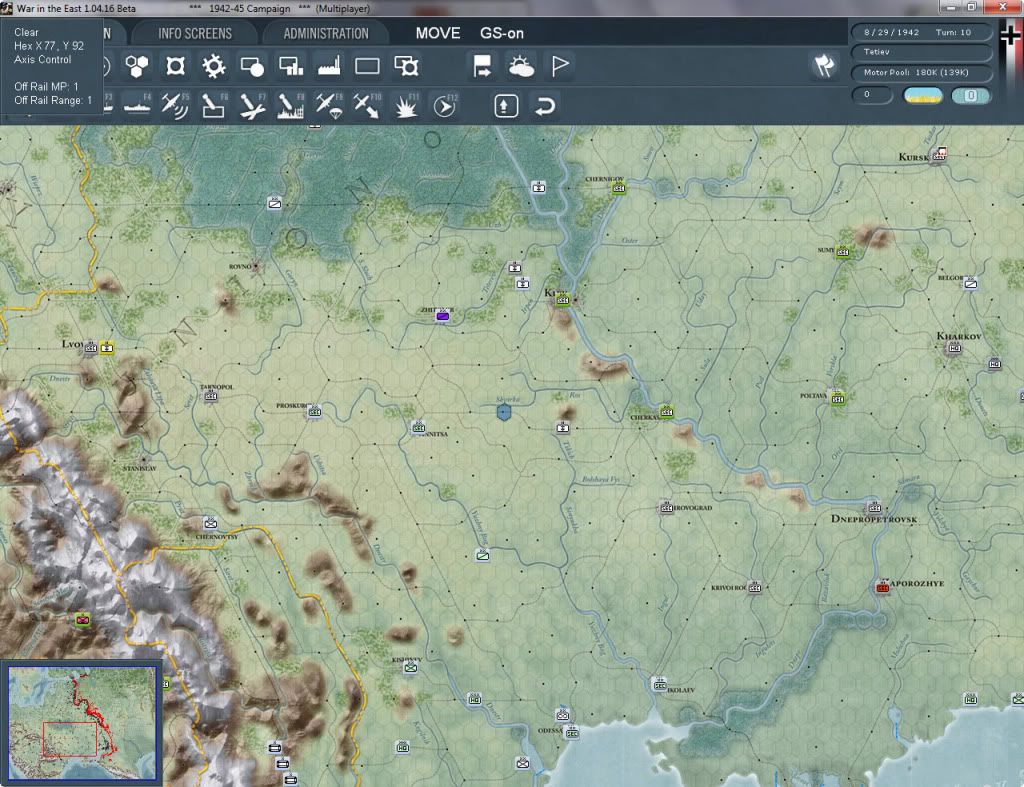The image size is (1024, 787).
Task: Select the unit counter at Belgorod
Action: click(971, 283)
